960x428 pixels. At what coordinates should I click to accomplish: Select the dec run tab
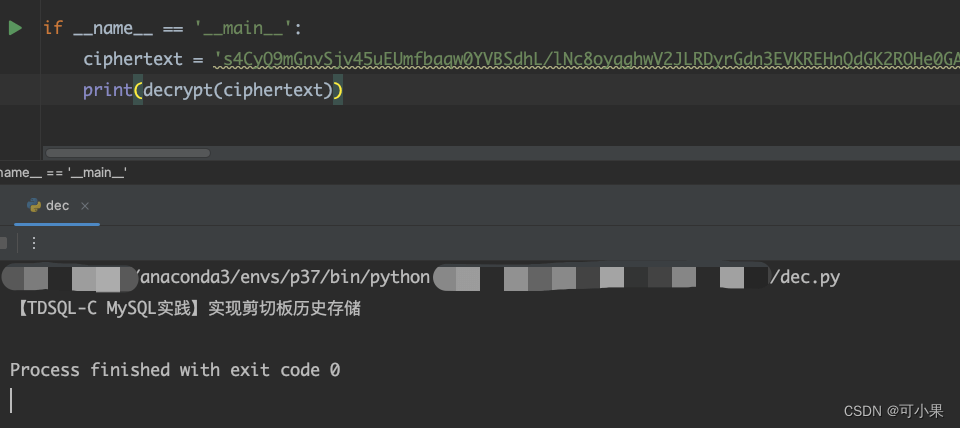coord(57,206)
